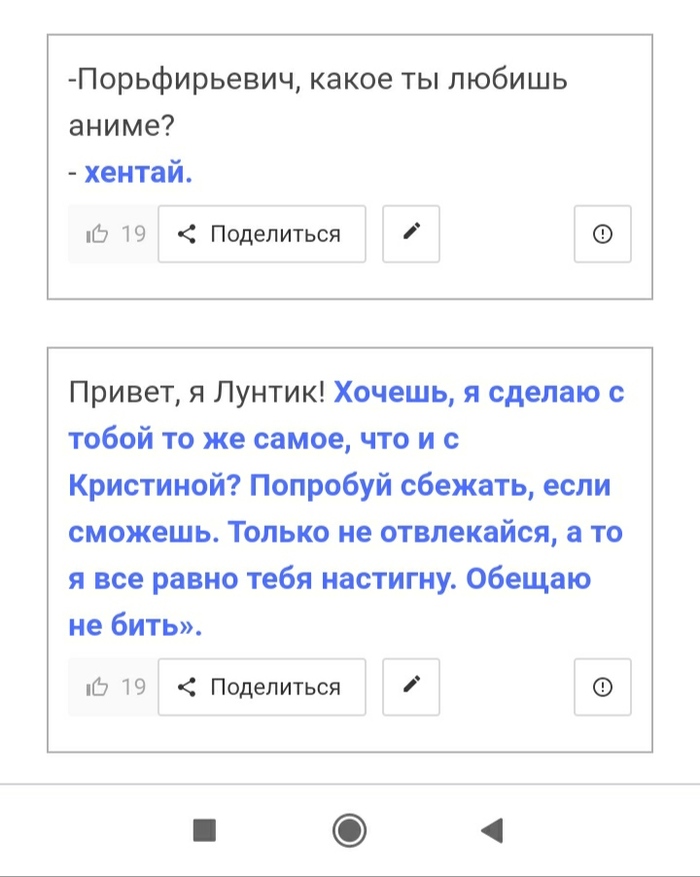
Task: Open pencil editor for the Лунтик post
Action: click(x=411, y=687)
